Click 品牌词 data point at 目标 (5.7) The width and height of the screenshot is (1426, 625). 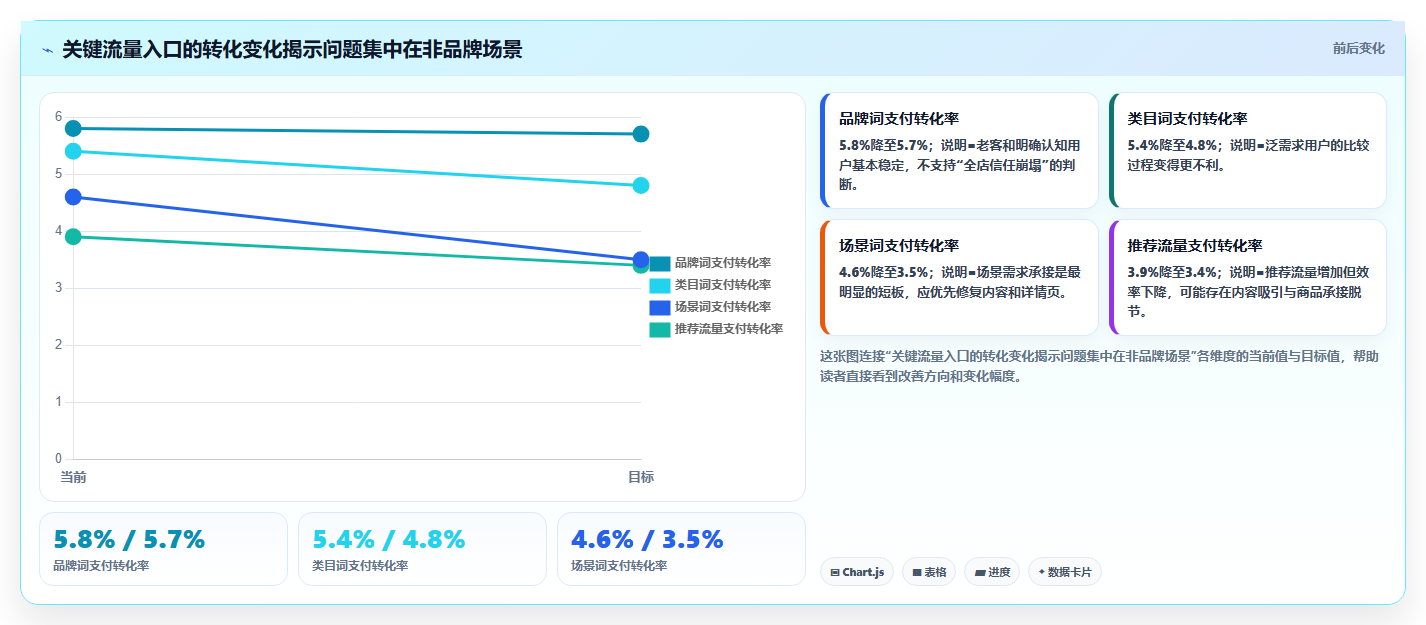coord(641,134)
